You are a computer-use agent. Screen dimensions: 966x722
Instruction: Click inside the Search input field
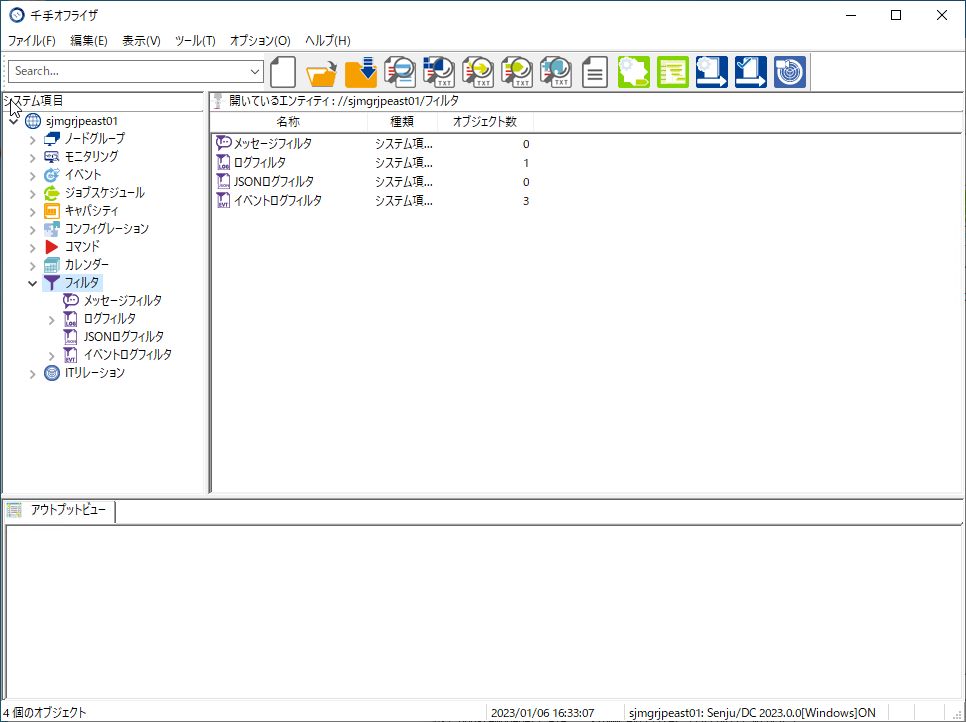click(x=129, y=71)
